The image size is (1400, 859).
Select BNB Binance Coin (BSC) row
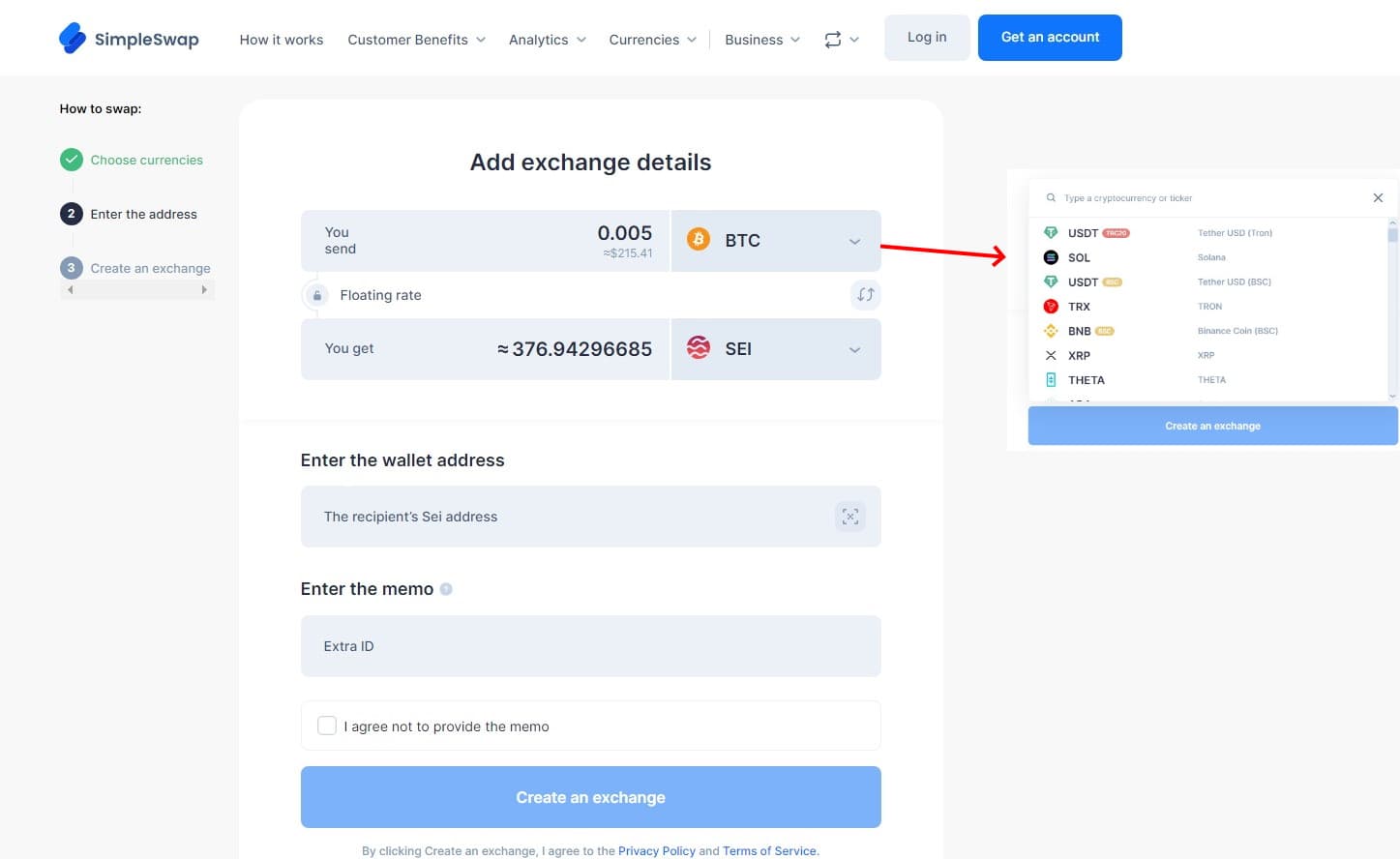(x=1209, y=331)
